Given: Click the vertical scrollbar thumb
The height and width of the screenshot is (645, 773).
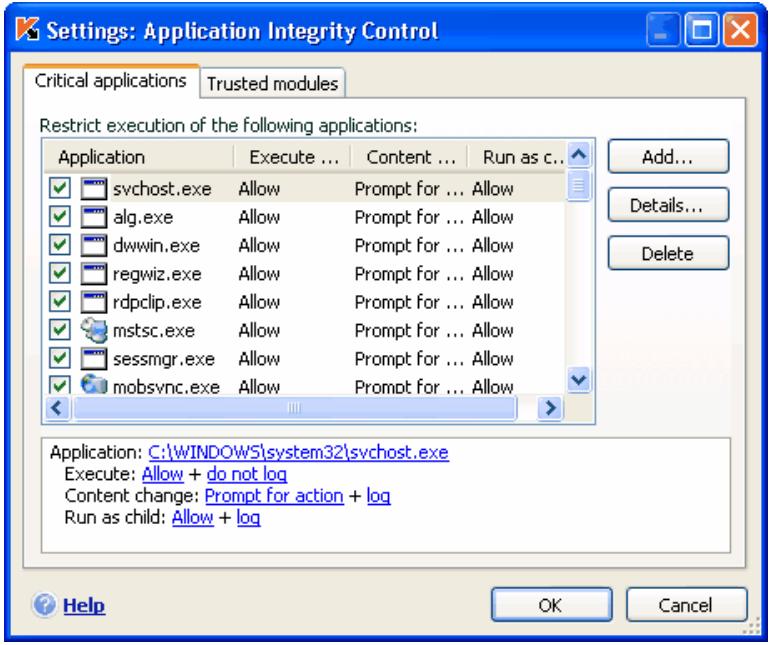Looking at the screenshot, I should click(x=579, y=185).
